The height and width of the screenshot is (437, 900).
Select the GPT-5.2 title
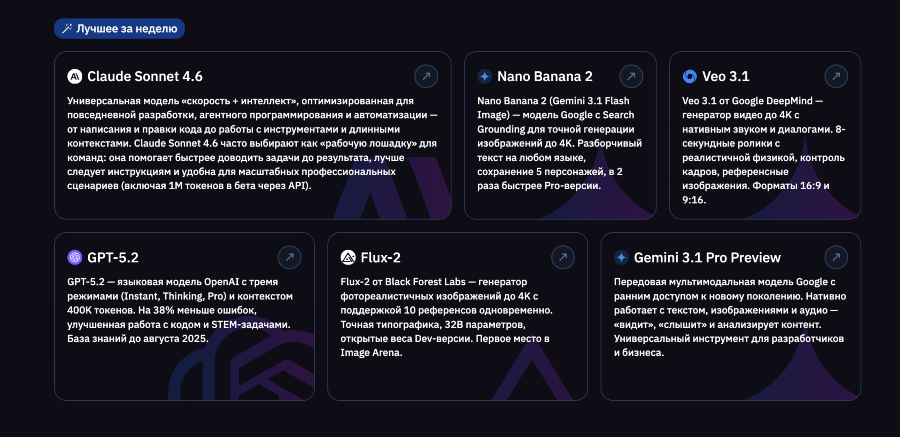click(113, 257)
